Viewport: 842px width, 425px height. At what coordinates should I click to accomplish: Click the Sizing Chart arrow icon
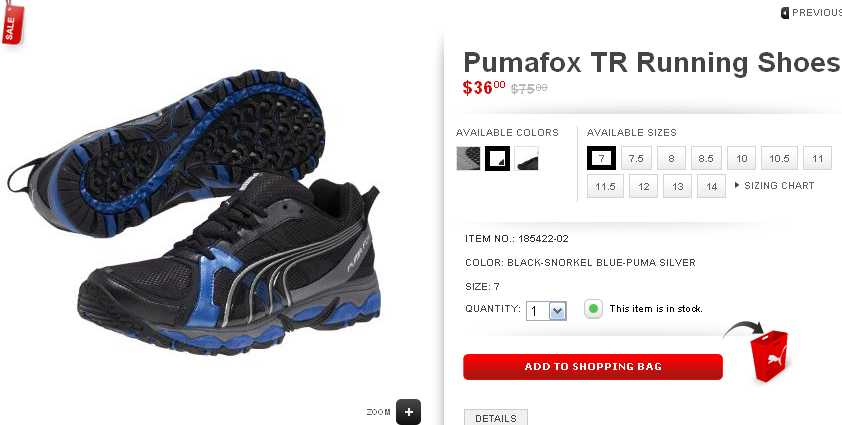pos(737,185)
